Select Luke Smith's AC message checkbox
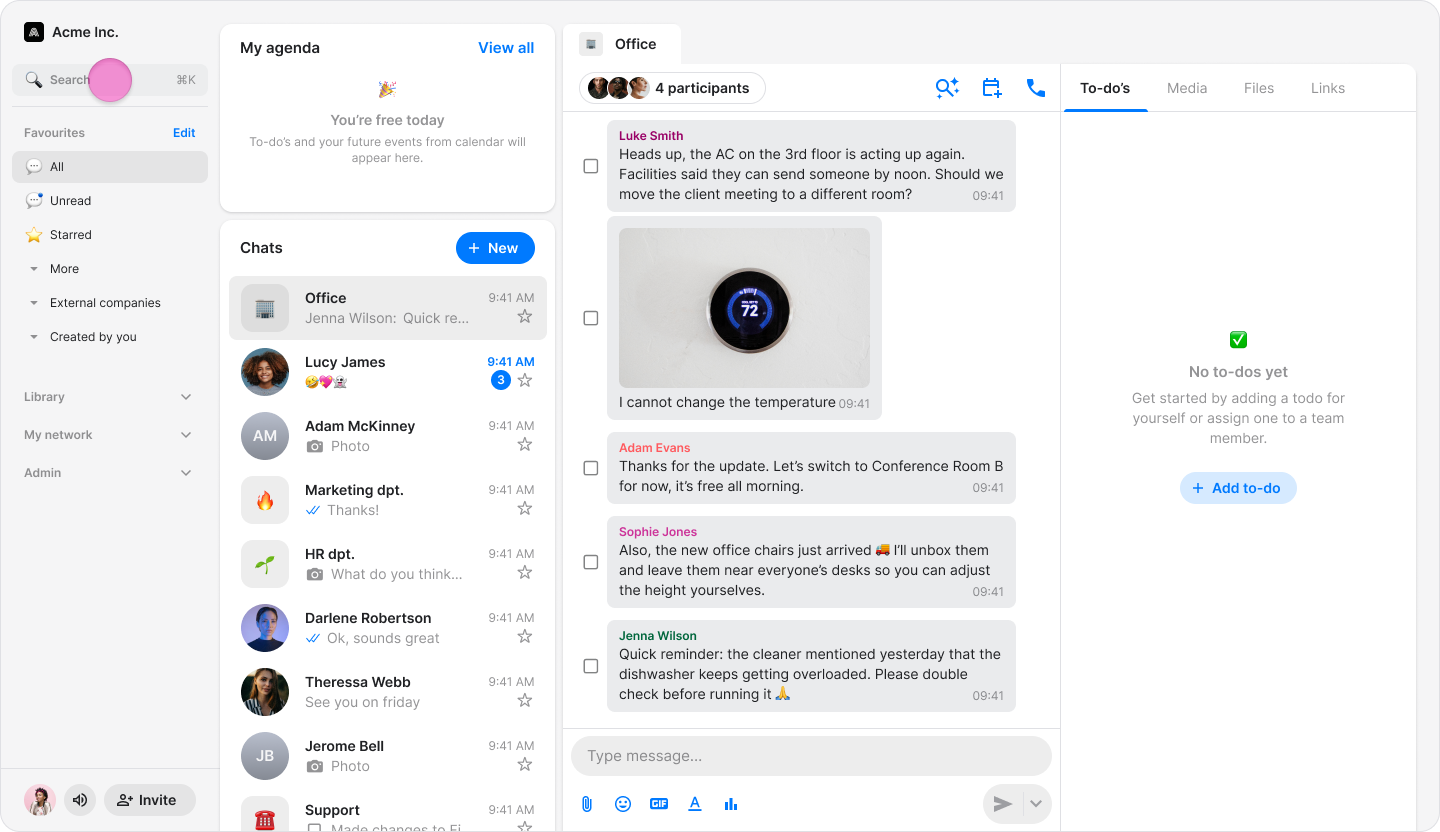Viewport: 1440px width, 832px height. 591,166
